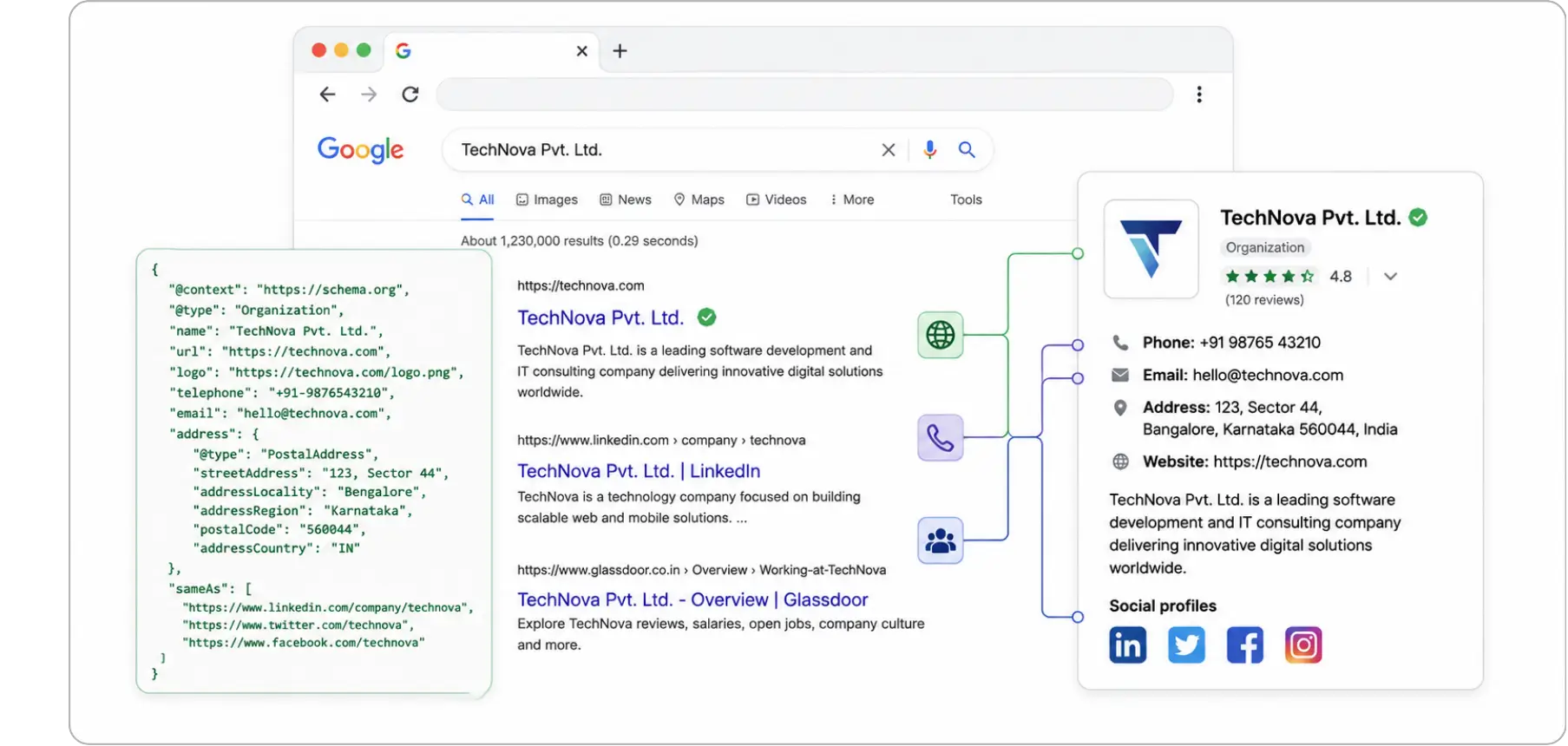Click the magnifier search button
This screenshot has width=1568, height=746.
pos(967,150)
